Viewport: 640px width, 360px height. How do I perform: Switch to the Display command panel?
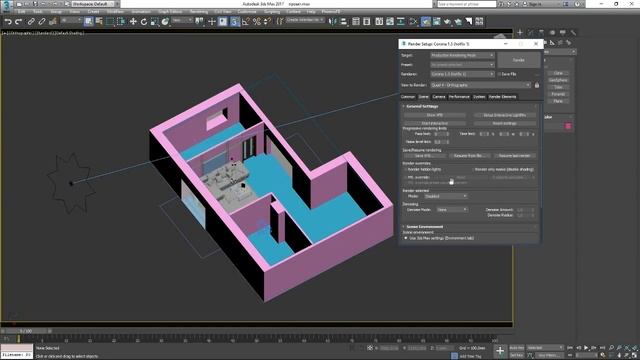[x=562, y=32]
